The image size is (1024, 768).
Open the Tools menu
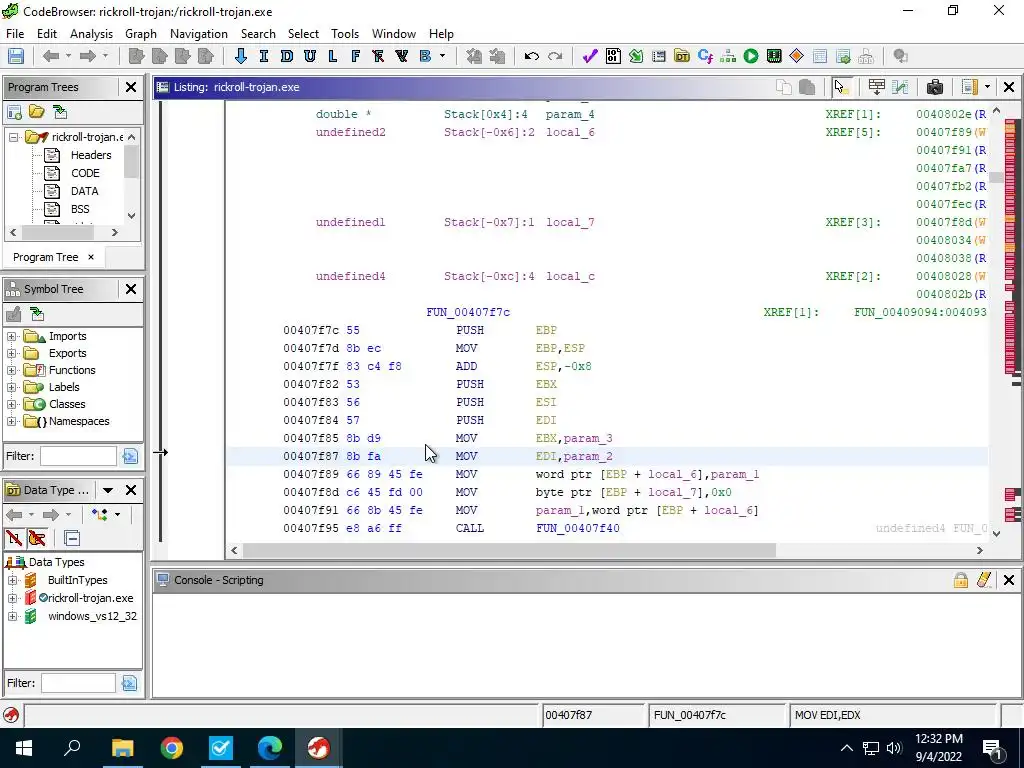(x=345, y=34)
